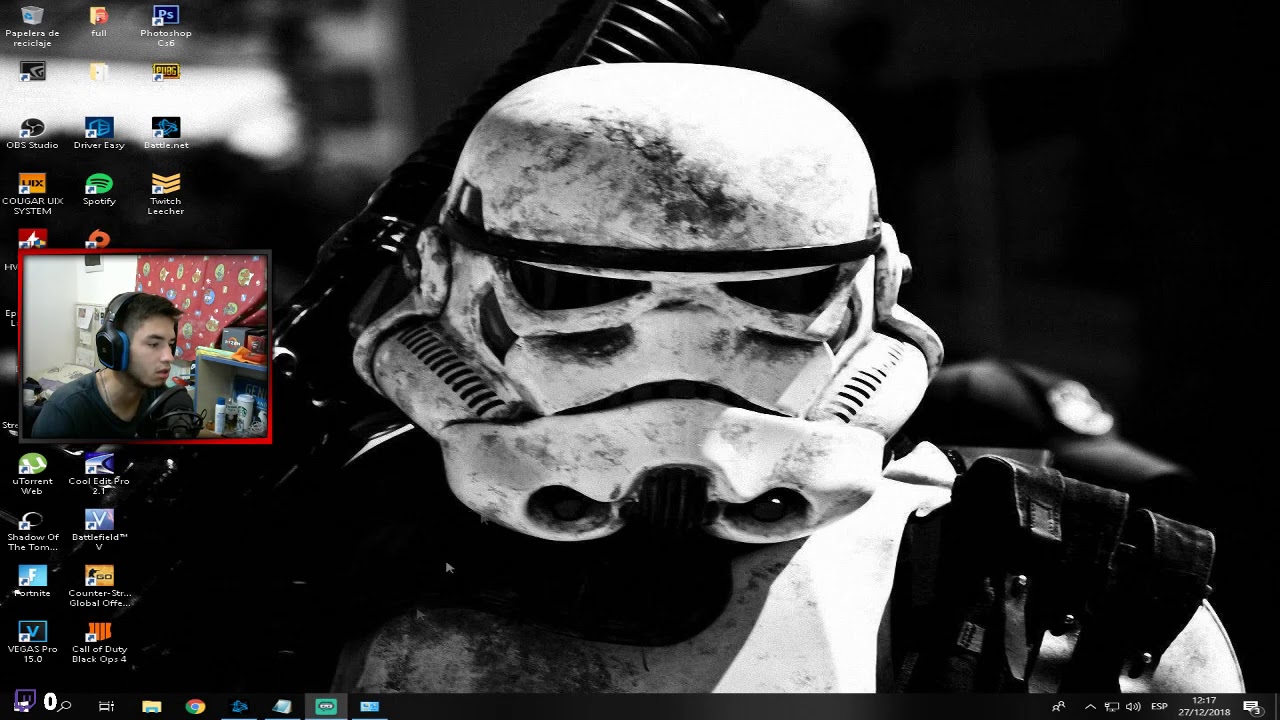Select the Fortnite desktop shortcut
The width and height of the screenshot is (1280, 720).
[32, 582]
